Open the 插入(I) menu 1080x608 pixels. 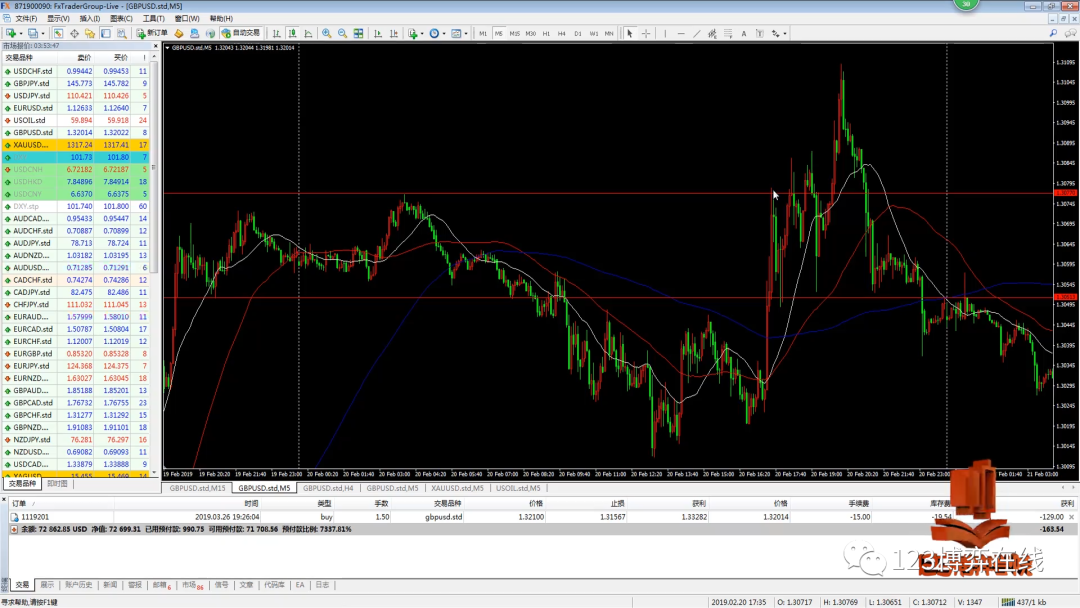point(90,19)
